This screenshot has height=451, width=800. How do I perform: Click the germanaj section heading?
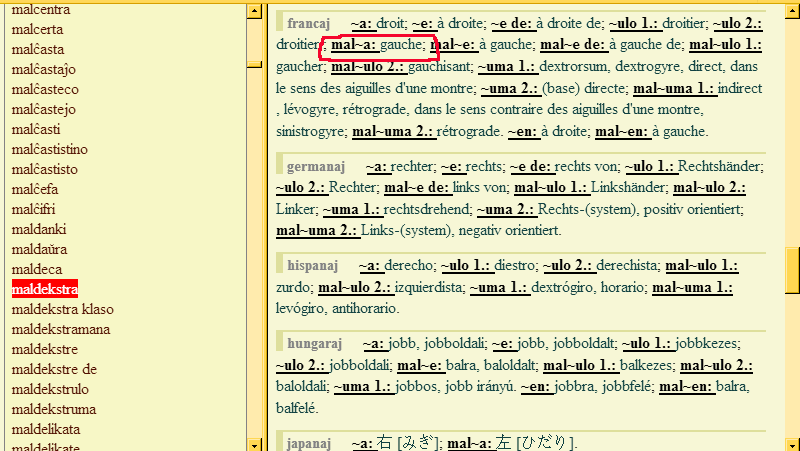[x=316, y=166]
